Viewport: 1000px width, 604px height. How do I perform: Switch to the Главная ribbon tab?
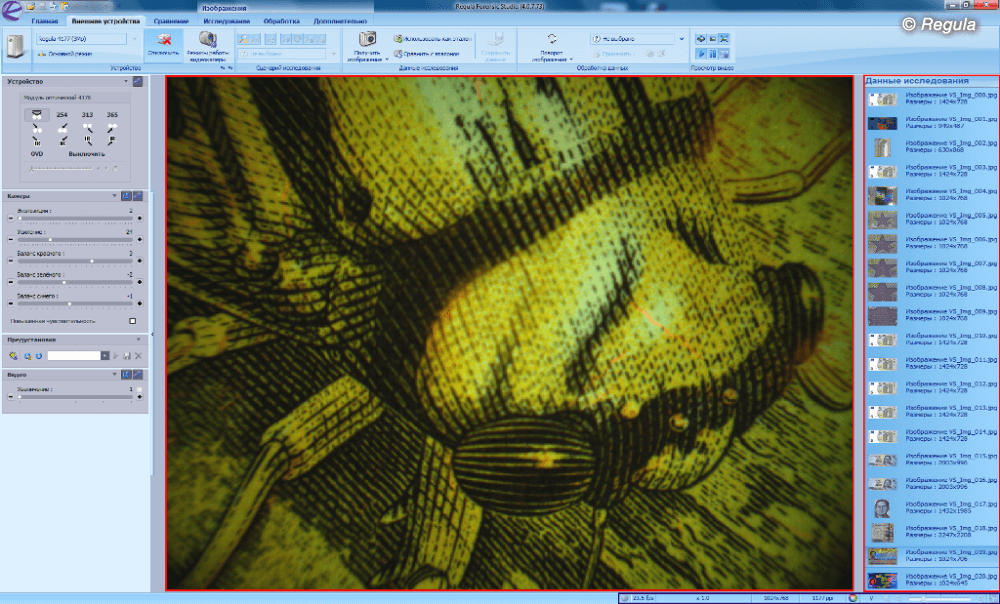pyautogui.click(x=45, y=21)
